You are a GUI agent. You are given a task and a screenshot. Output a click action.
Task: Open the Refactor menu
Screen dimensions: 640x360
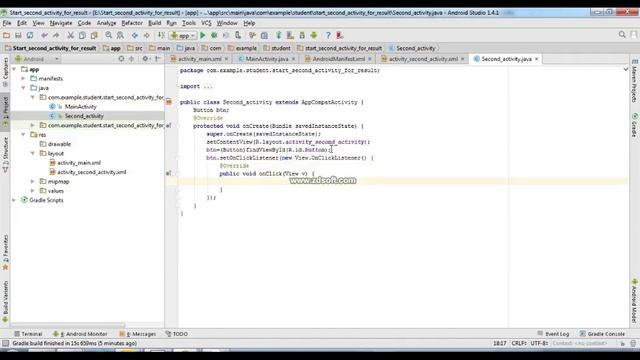pos(132,23)
